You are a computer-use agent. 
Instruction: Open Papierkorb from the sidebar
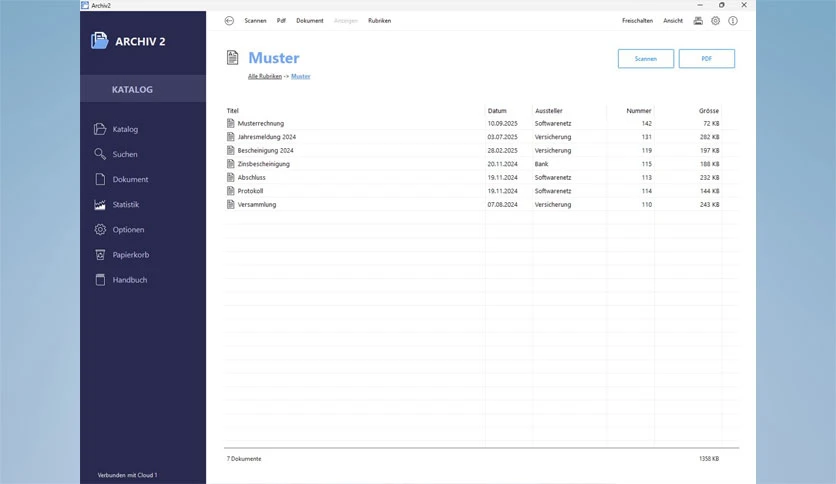tap(131, 255)
